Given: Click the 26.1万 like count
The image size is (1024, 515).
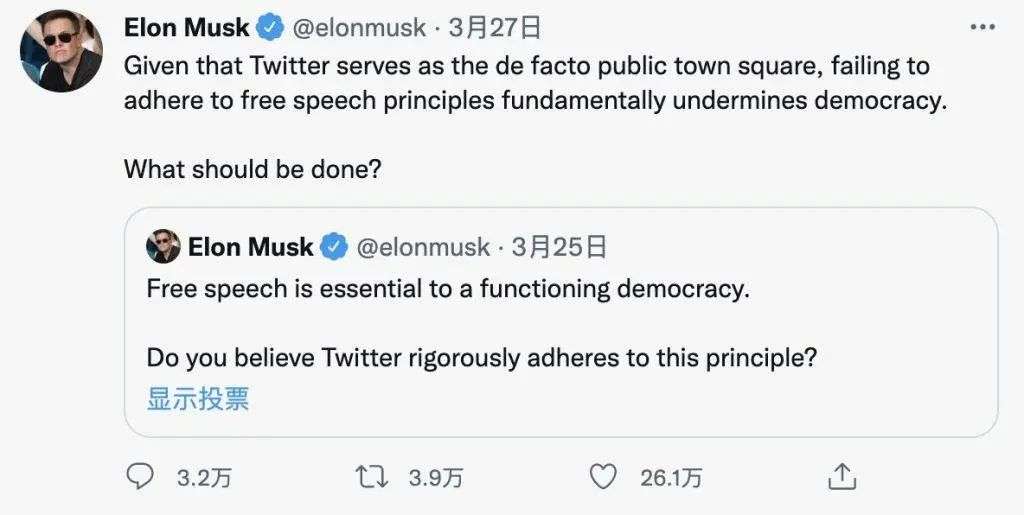Looking at the screenshot, I should coord(671,478).
